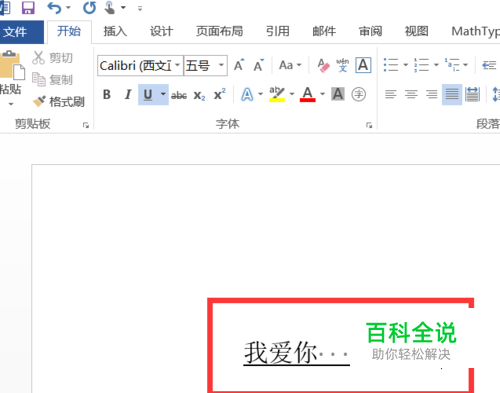Toggle bold formatting
The height and width of the screenshot is (393, 500).
(107, 95)
